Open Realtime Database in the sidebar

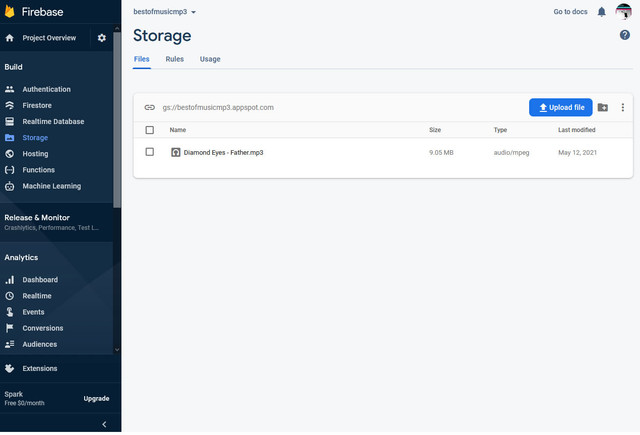click(x=53, y=122)
